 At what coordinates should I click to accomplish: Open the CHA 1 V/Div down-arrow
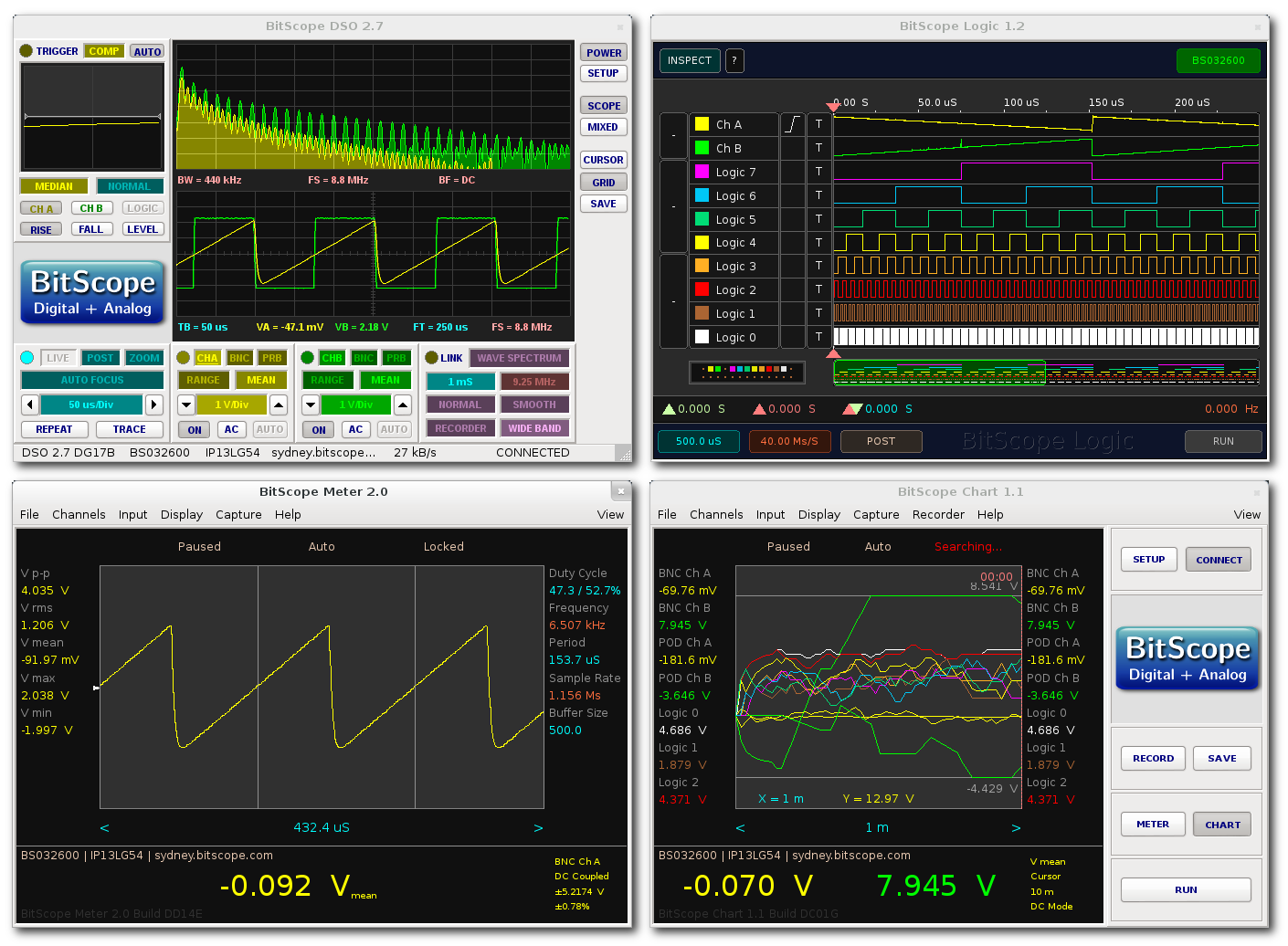[186, 405]
